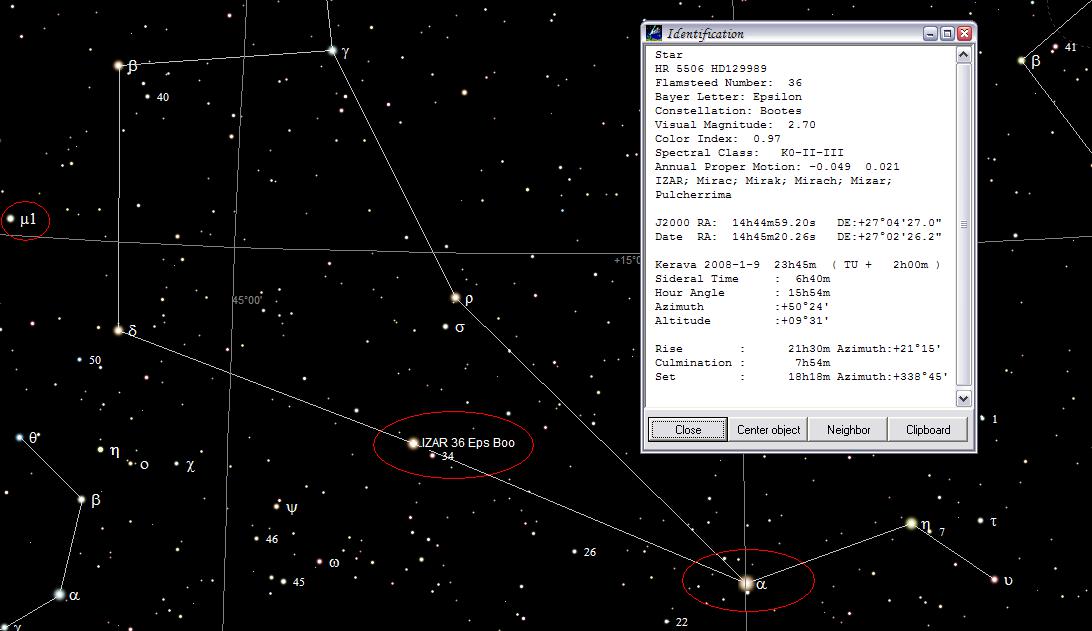The image size is (1092, 631).
Task: Click the scrollbar up arrow in Identification
Action: 964,55
